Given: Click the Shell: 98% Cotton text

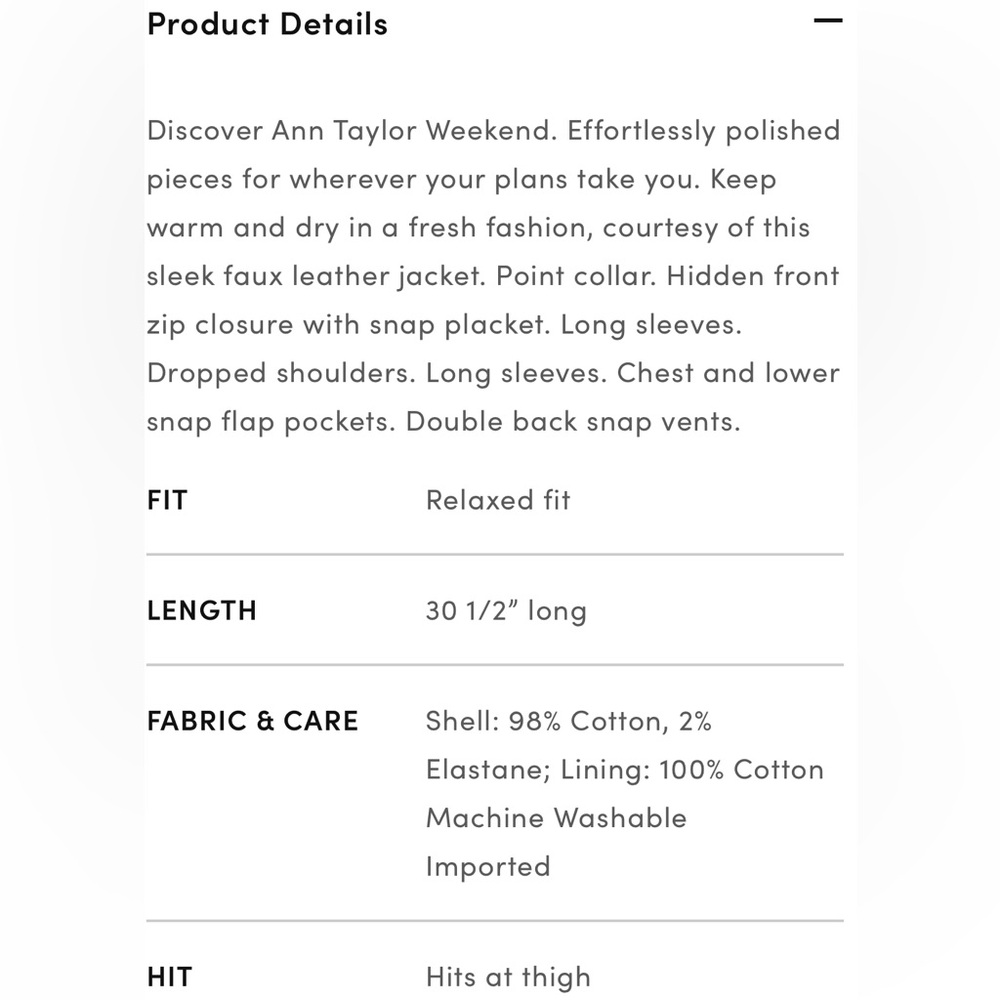Looking at the screenshot, I should click(x=547, y=721).
